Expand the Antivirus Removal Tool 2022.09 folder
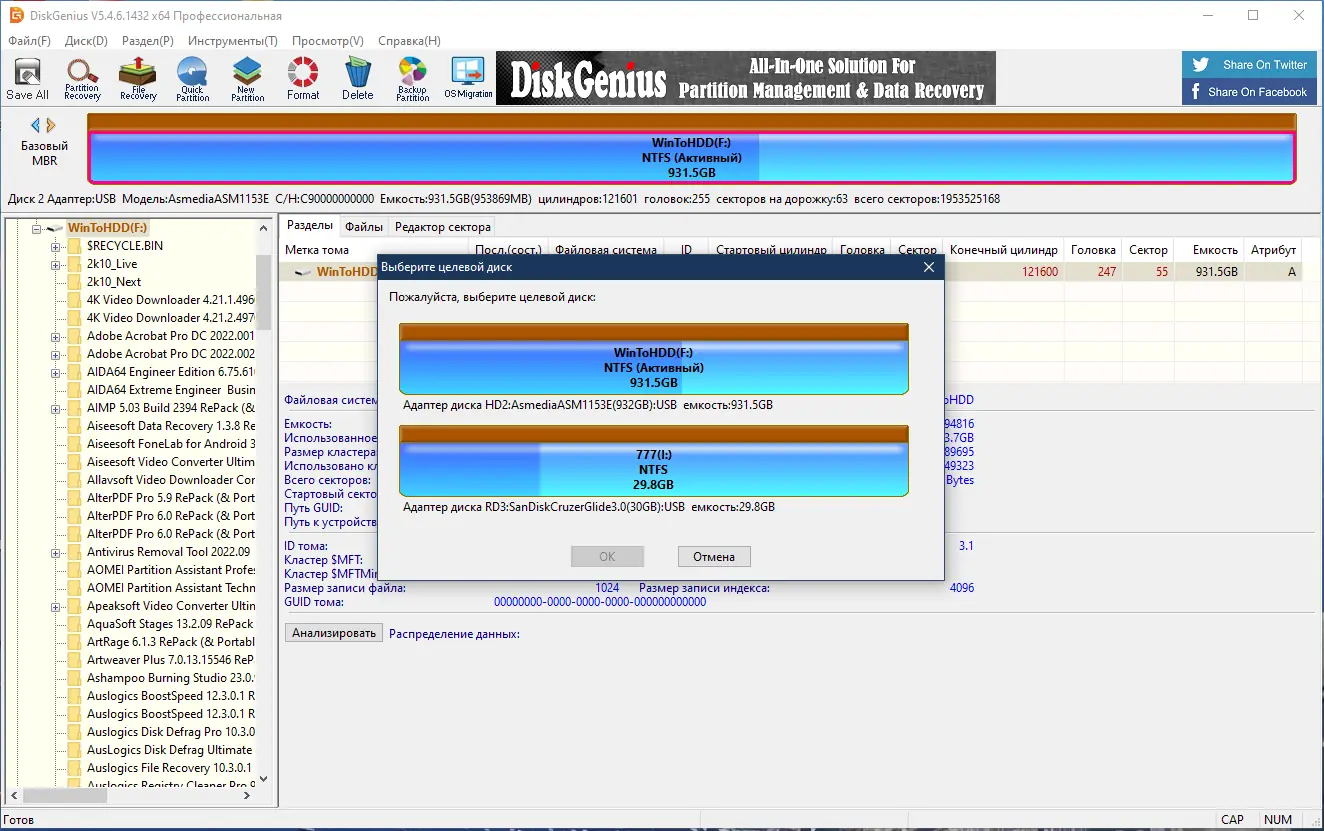Viewport: 1324px width, 831px height. (x=56, y=552)
